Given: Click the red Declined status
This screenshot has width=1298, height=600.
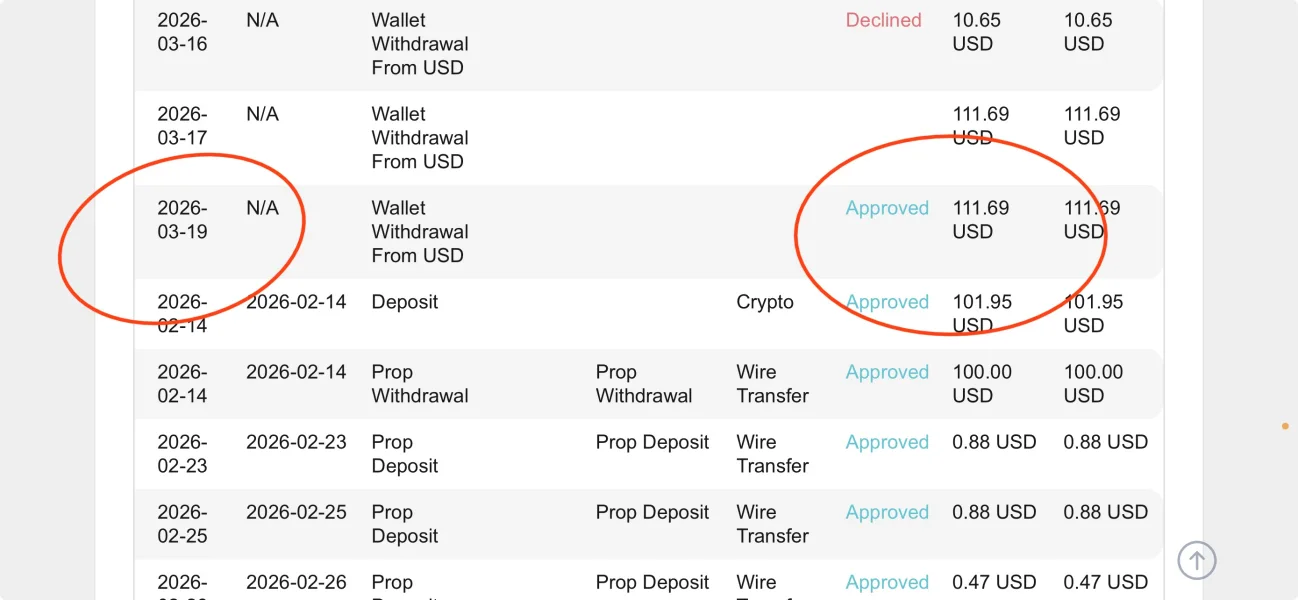Looking at the screenshot, I should pyautogui.click(x=883, y=20).
